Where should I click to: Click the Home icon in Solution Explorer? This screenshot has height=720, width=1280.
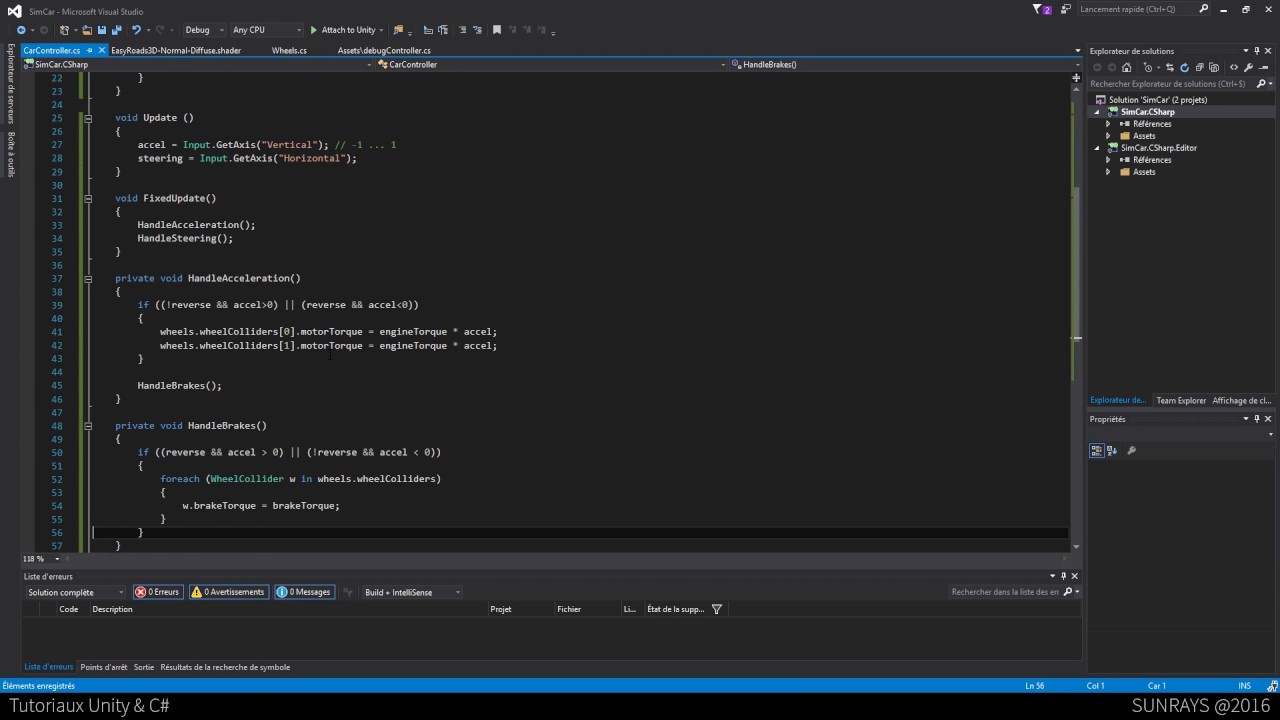(1126, 67)
